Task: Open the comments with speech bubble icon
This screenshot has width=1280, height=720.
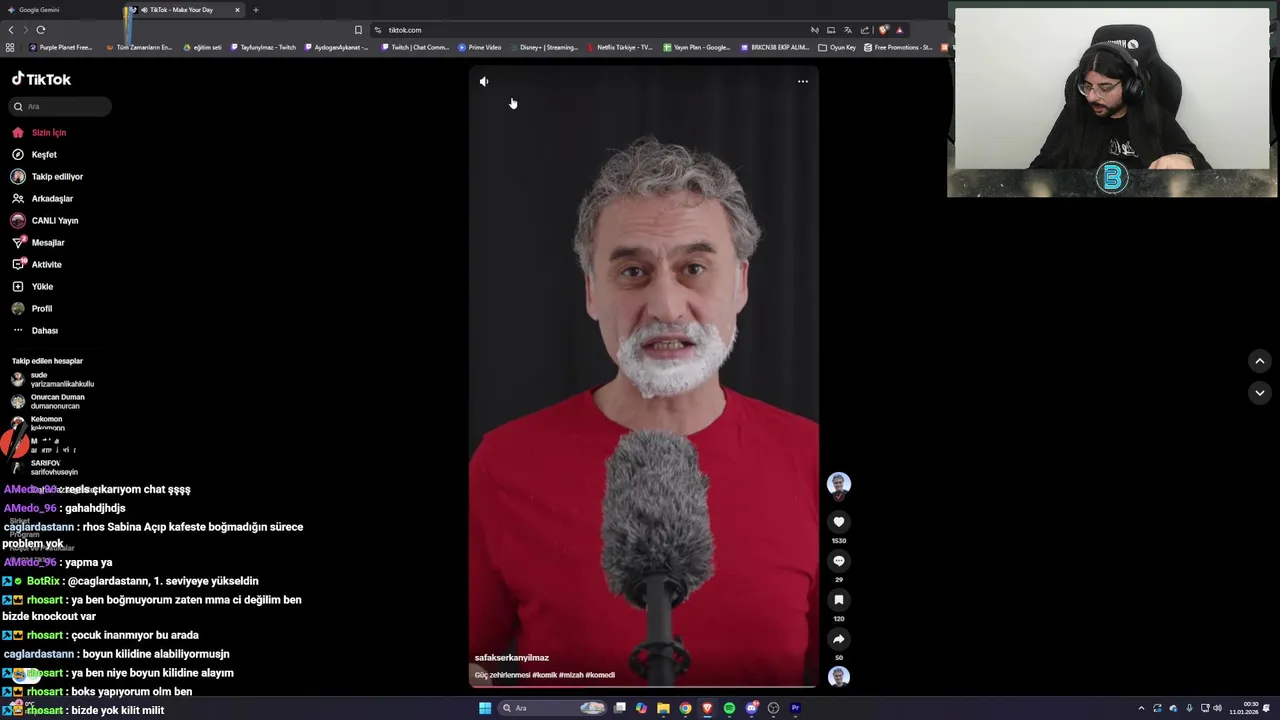Action: pyautogui.click(x=839, y=561)
